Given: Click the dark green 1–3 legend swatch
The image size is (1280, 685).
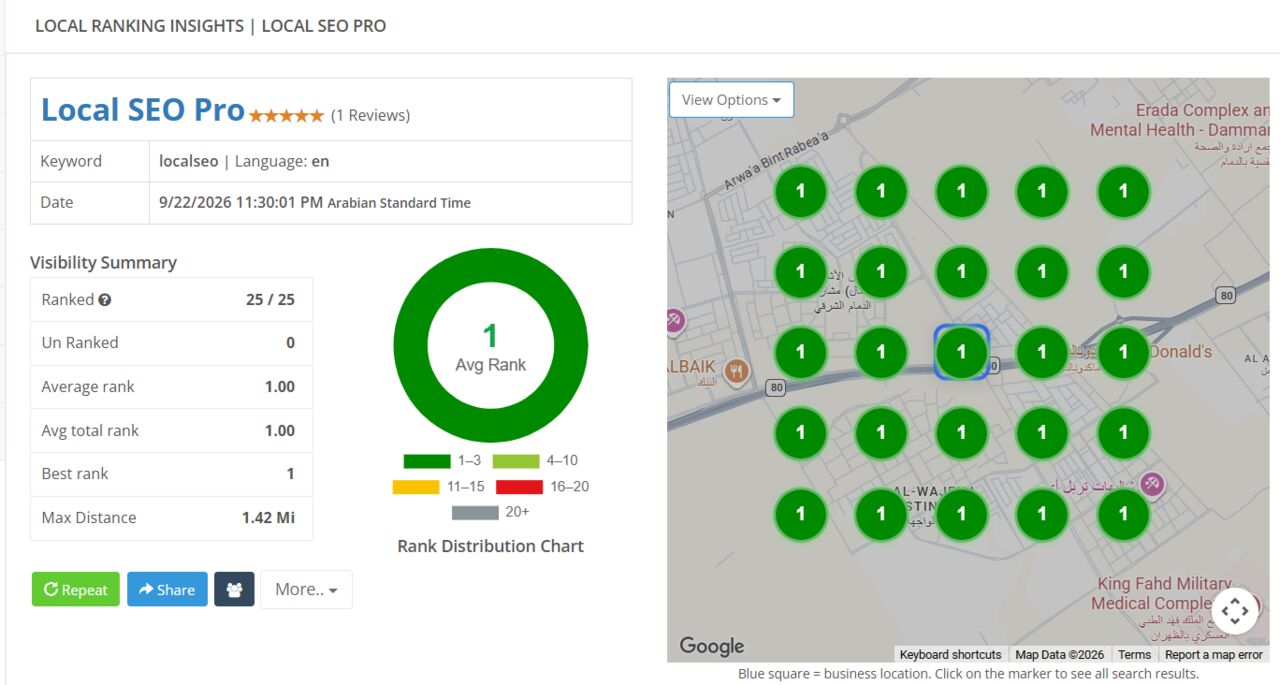Looking at the screenshot, I should tap(427, 461).
